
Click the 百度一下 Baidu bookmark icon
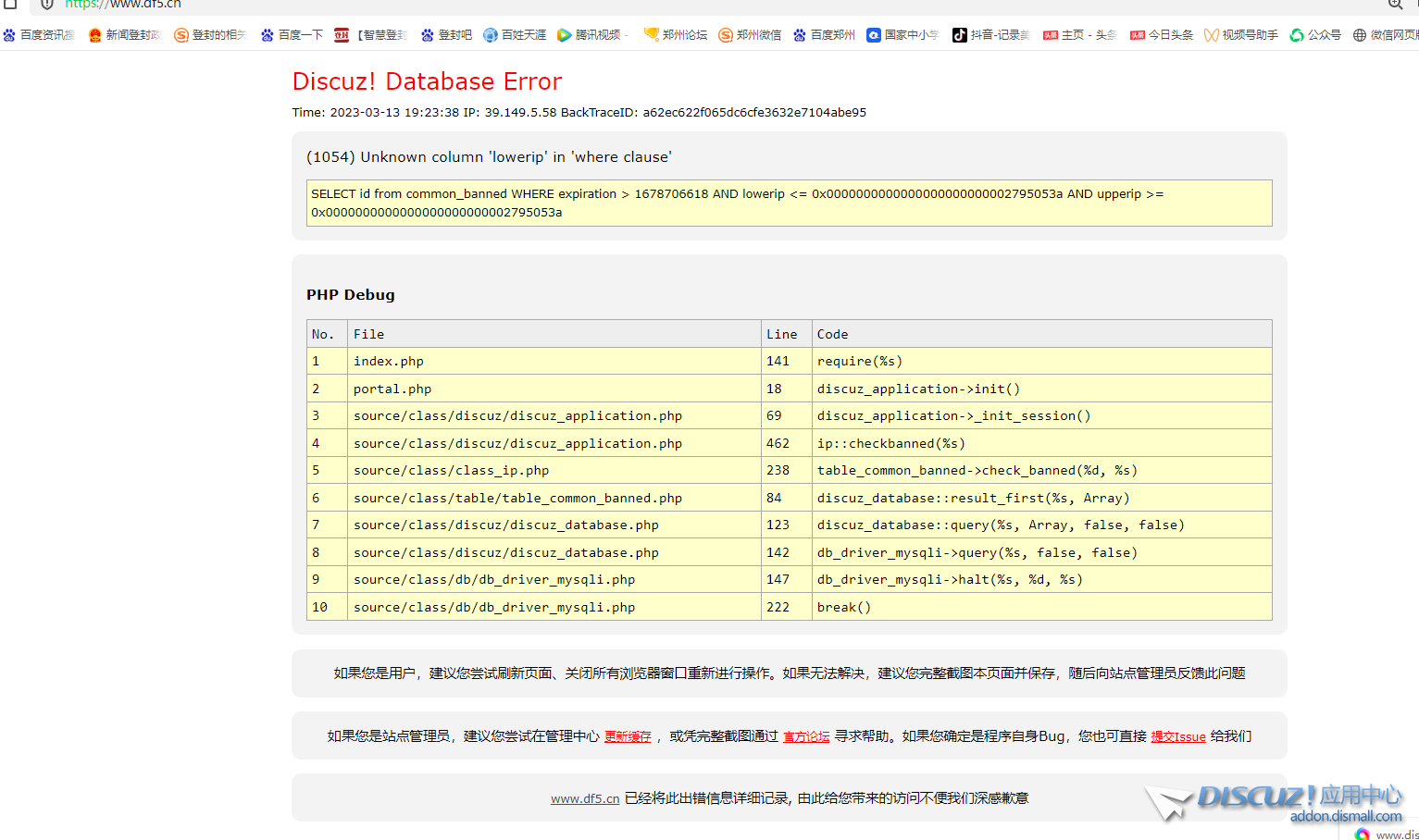(x=266, y=35)
